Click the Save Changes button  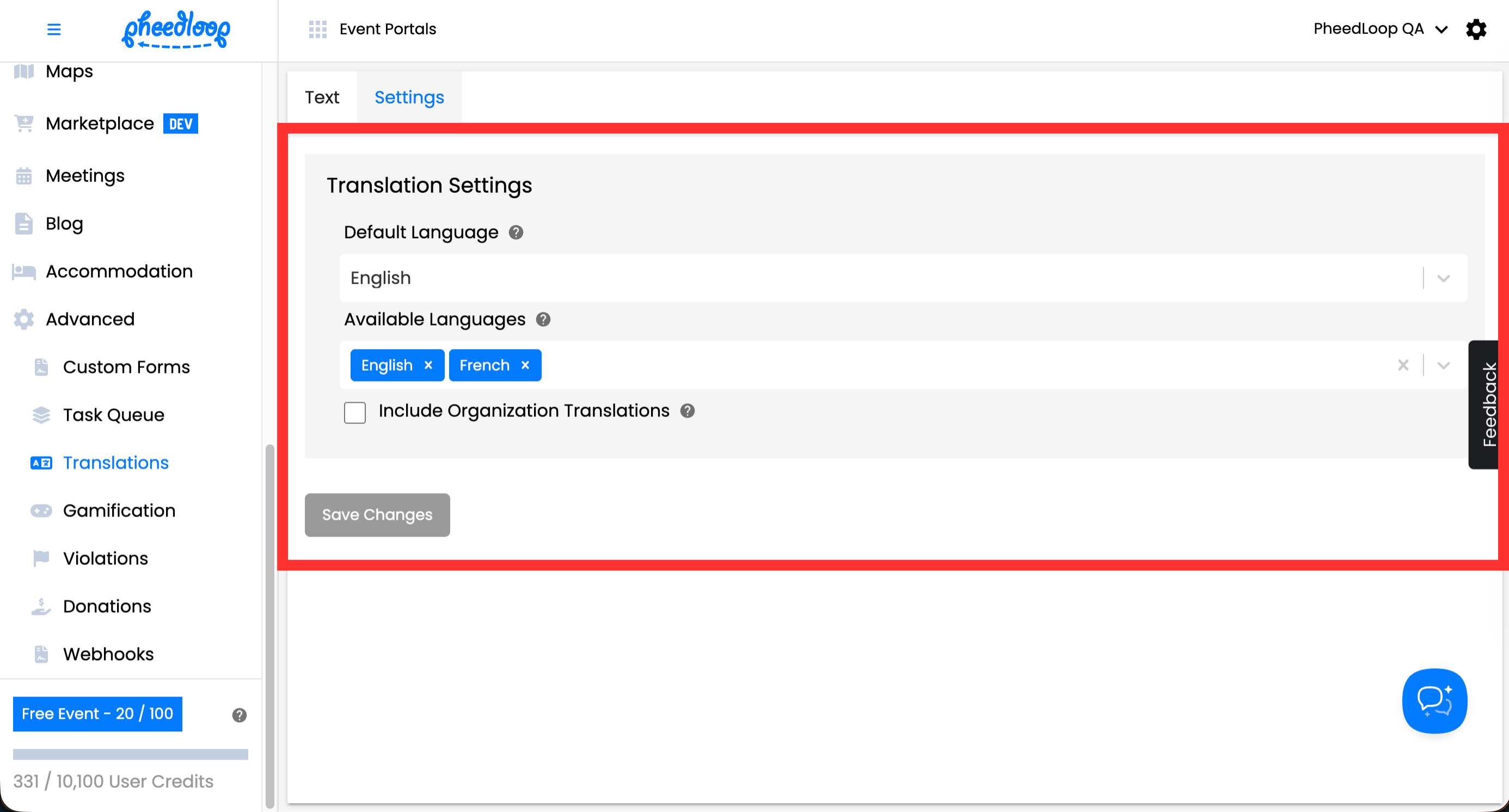pyautogui.click(x=377, y=515)
